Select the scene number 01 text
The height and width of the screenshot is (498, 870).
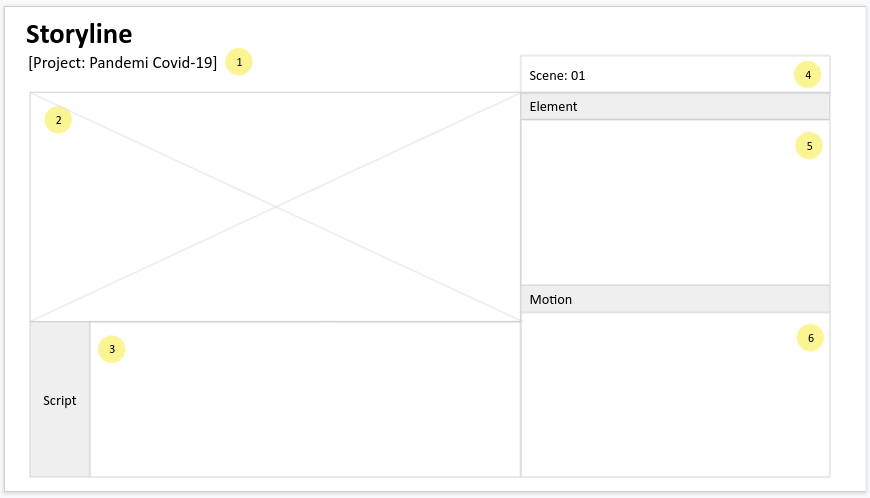(578, 75)
